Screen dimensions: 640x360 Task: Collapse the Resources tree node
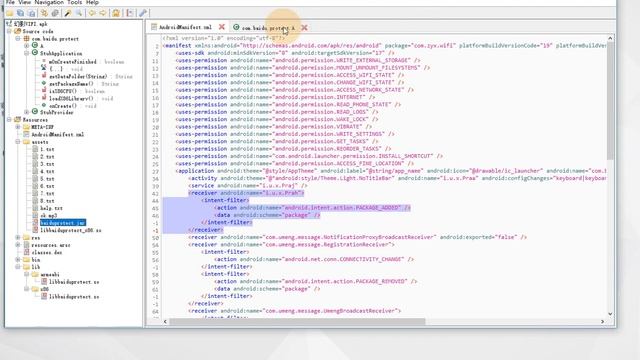9,120
